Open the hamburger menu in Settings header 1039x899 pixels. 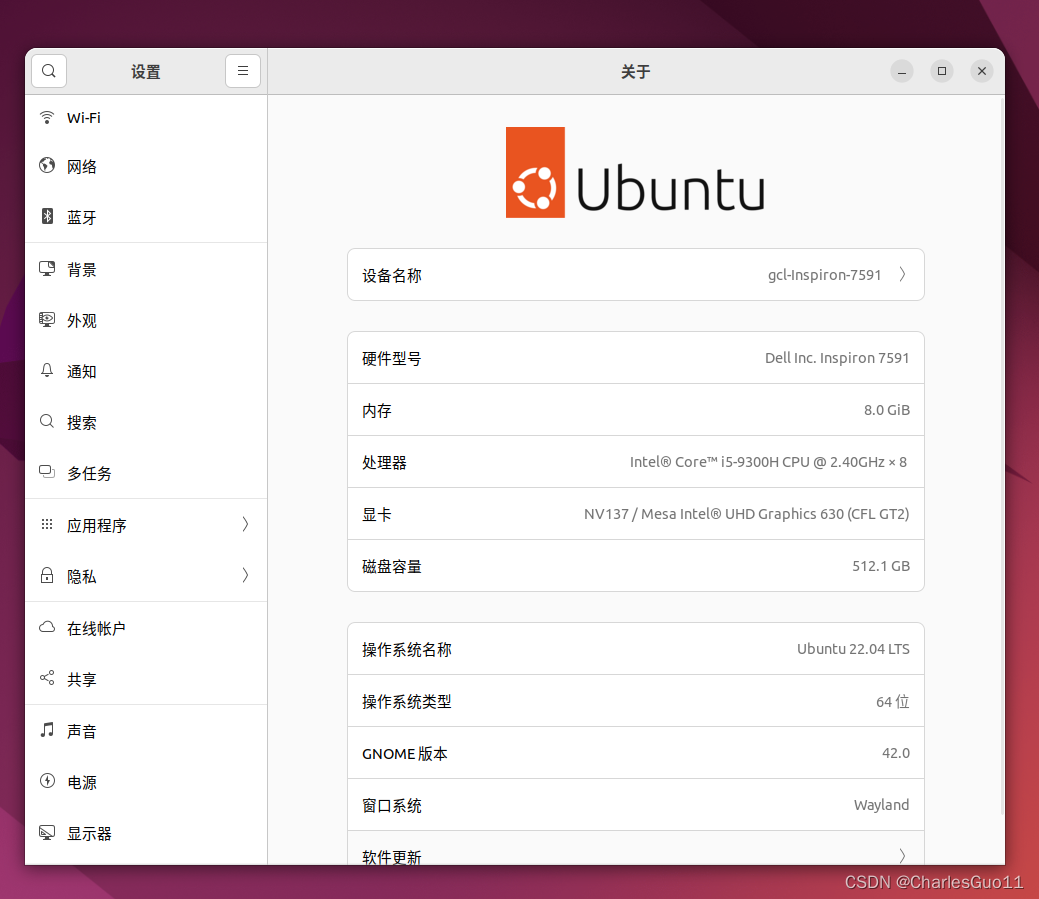[243, 71]
